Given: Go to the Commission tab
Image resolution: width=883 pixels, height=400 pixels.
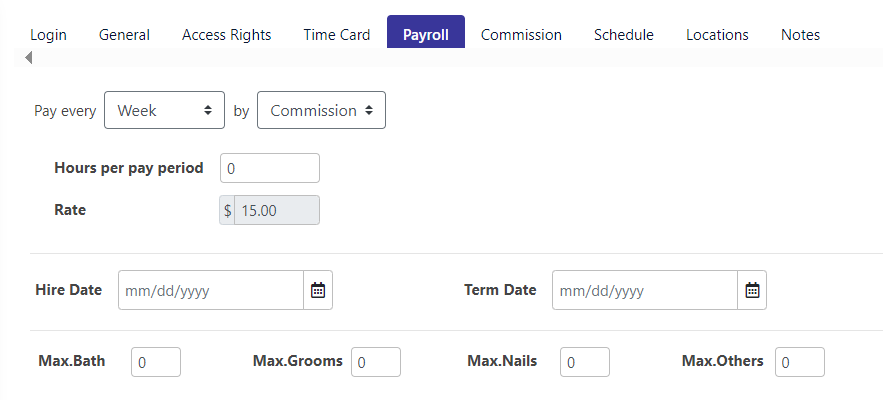Looking at the screenshot, I should (521, 35).
